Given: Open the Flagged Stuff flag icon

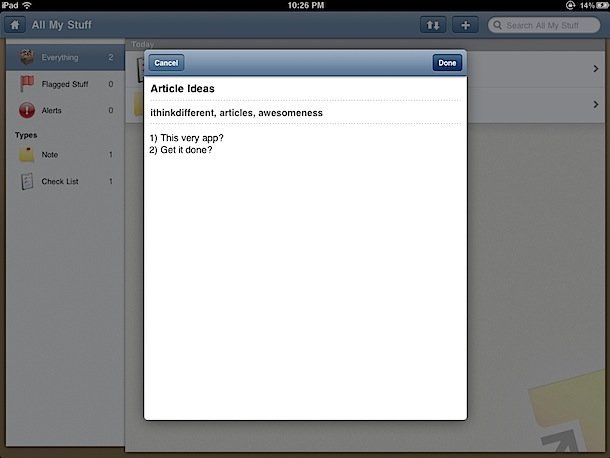Looking at the screenshot, I should [x=26, y=84].
